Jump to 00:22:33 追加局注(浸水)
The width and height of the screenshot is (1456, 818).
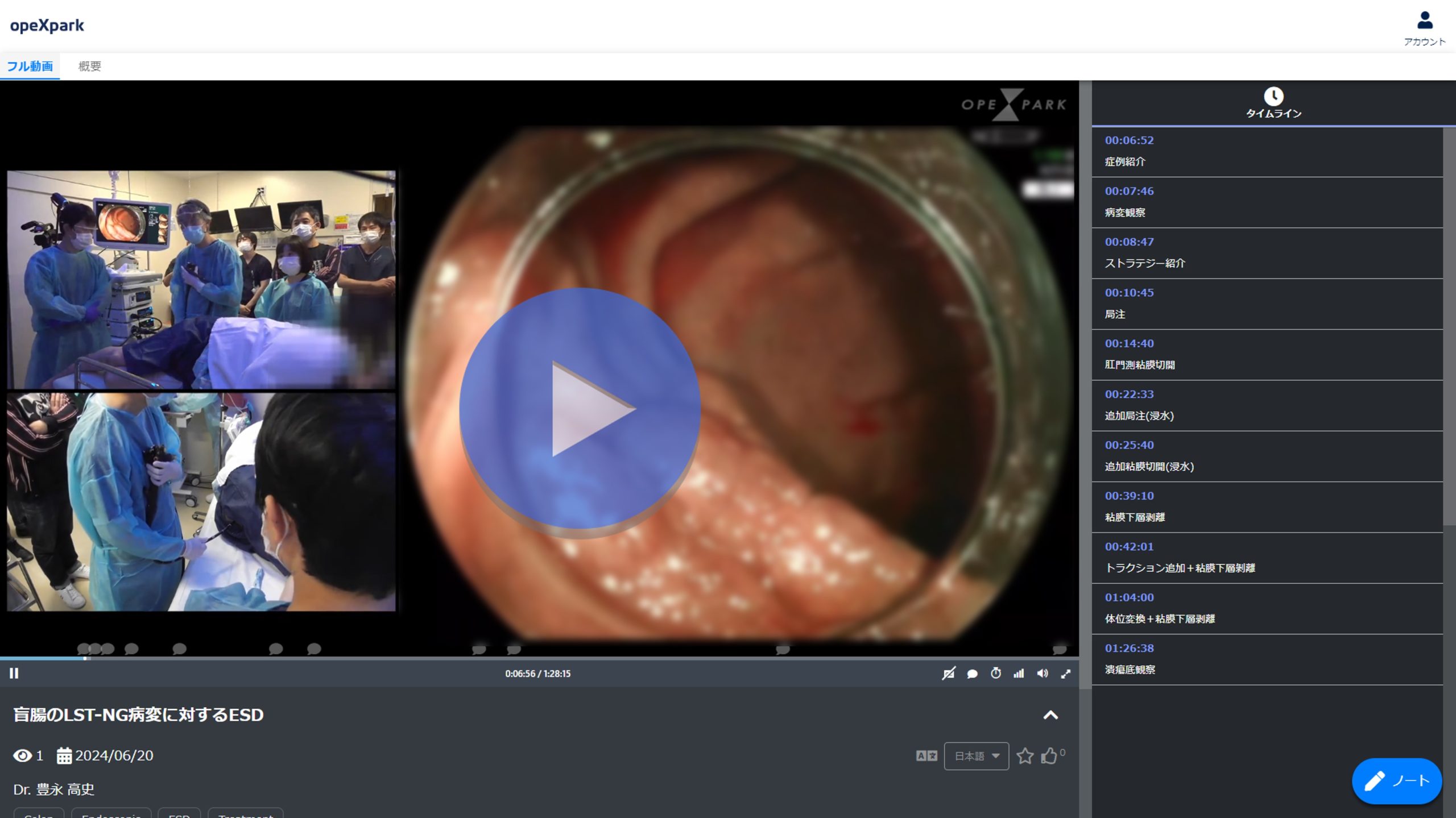[x=1267, y=405]
